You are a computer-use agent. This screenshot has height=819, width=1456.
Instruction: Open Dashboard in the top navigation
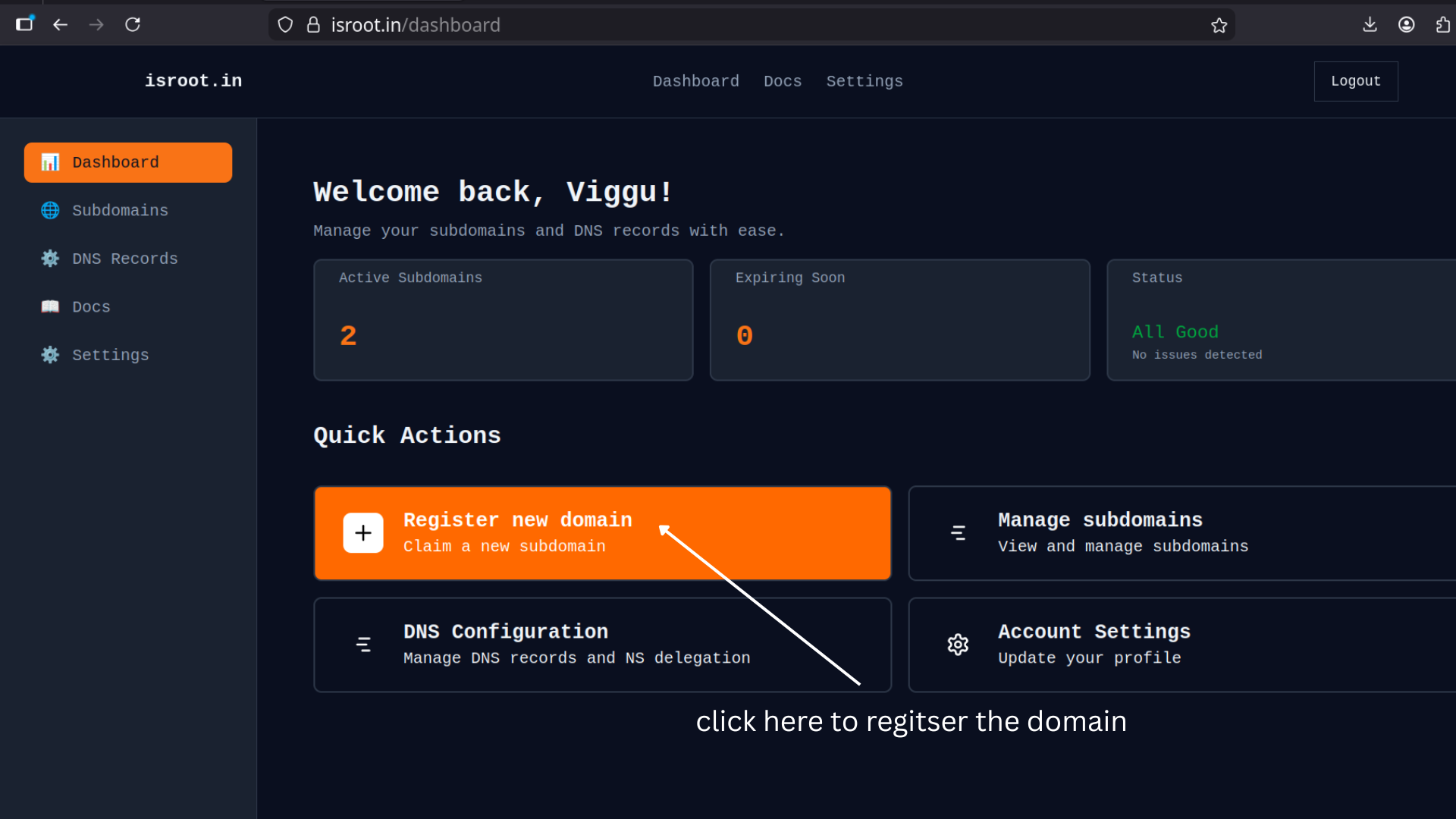pos(695,81)
